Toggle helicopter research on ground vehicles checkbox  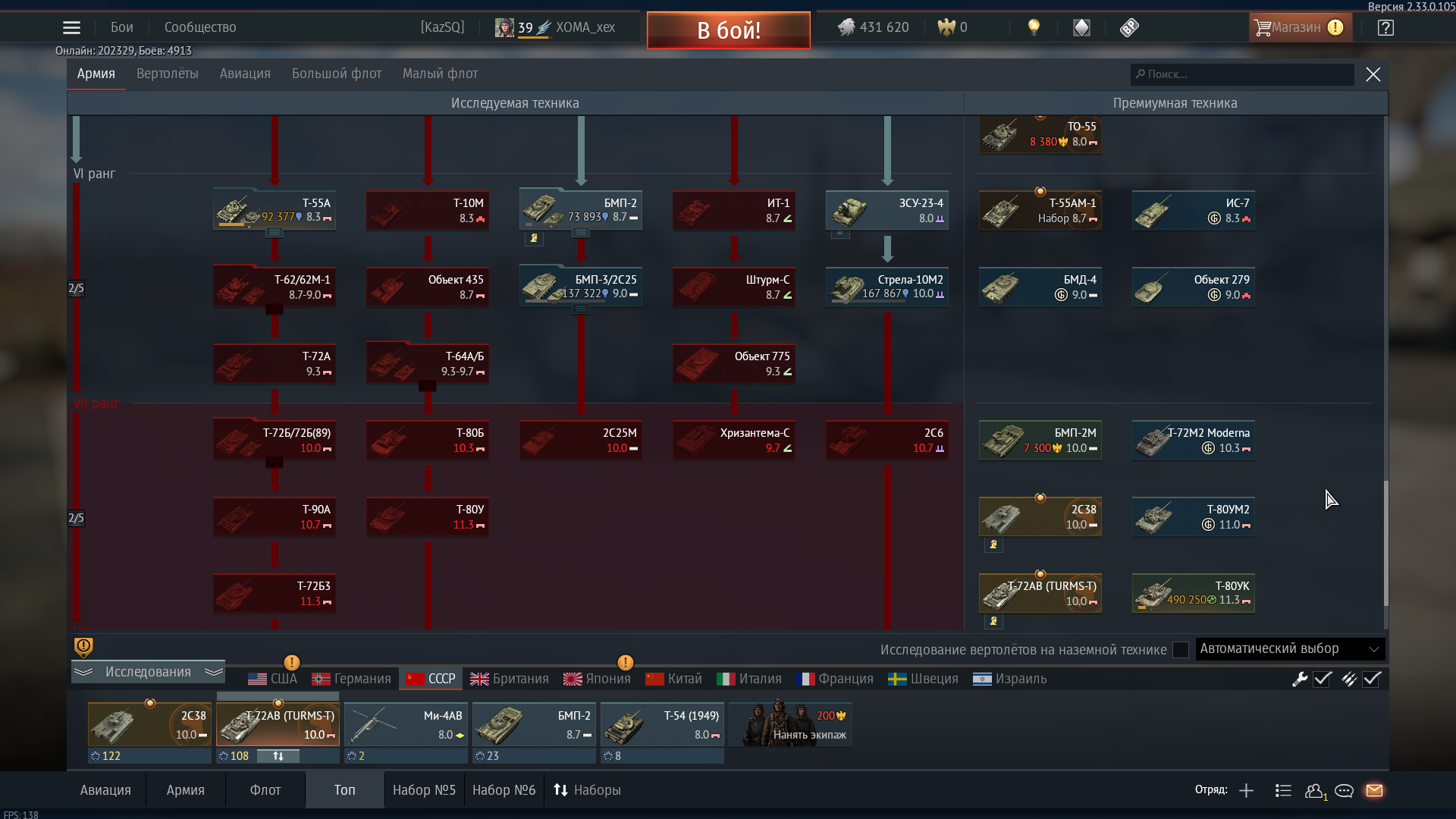[x=1180, y=650]
